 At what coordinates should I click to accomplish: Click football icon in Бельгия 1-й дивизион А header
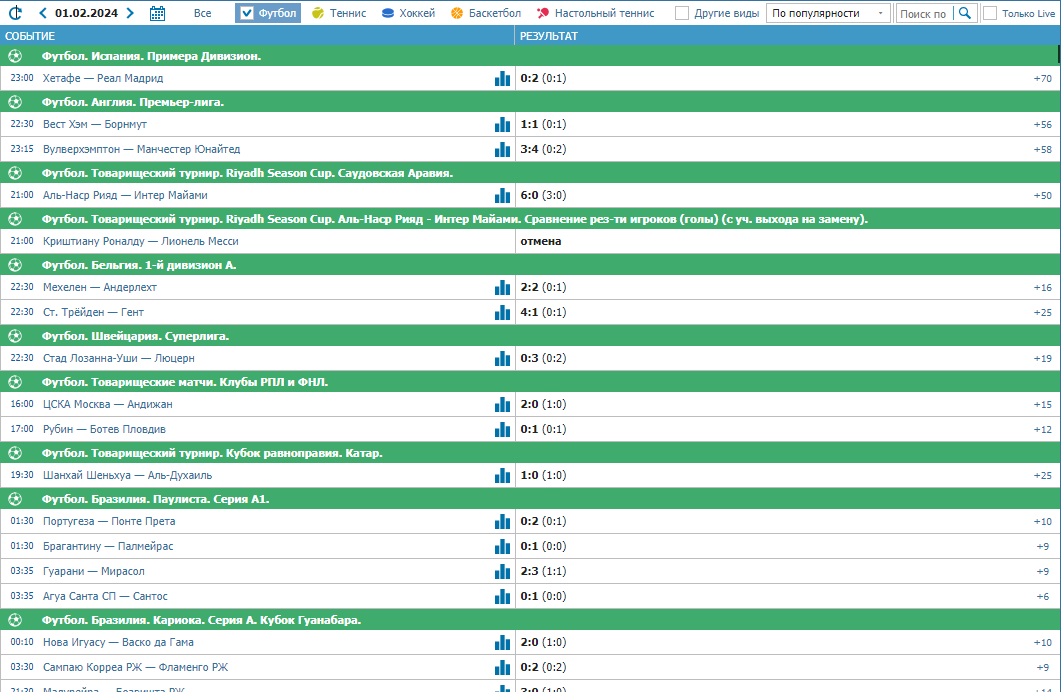[15, 265]
